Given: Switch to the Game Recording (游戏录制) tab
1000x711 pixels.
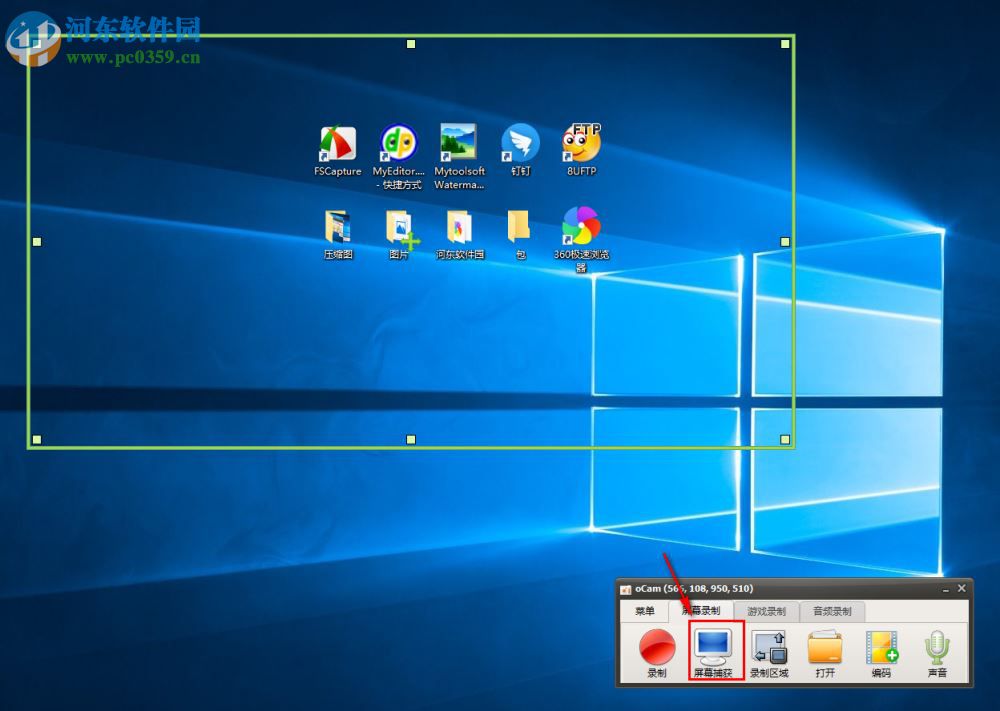Looking at the screenshot, I should coord(766,612).
